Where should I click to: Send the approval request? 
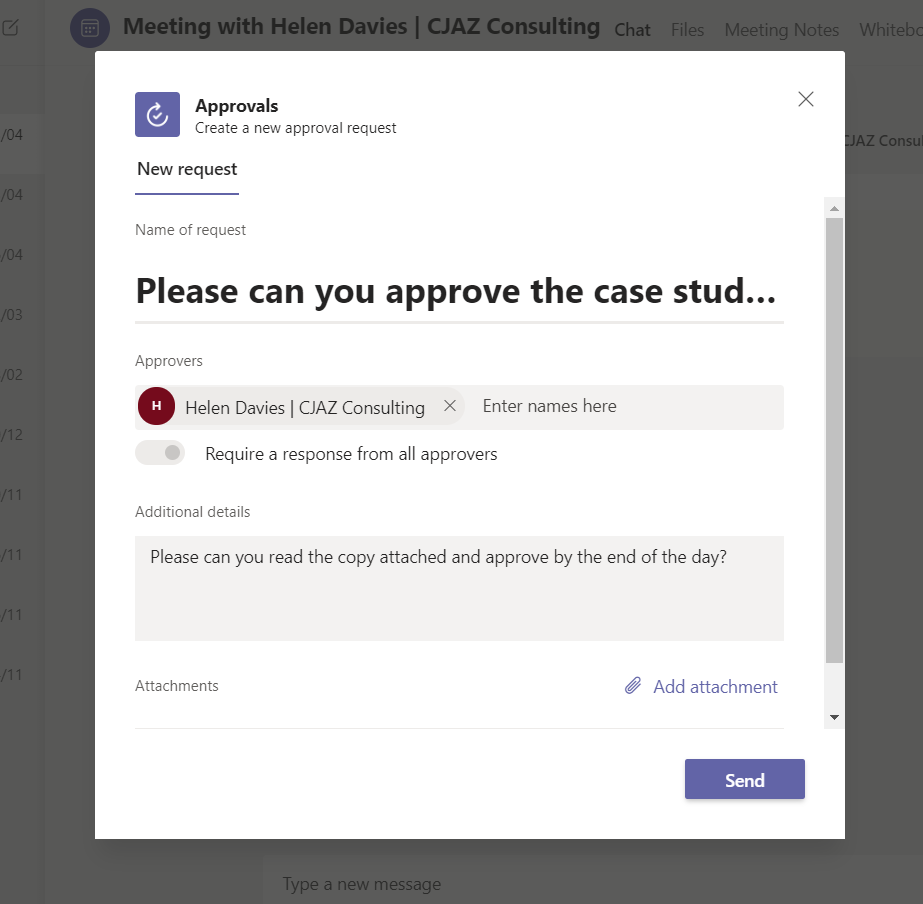pyautogui.click(x=744, y=779)
